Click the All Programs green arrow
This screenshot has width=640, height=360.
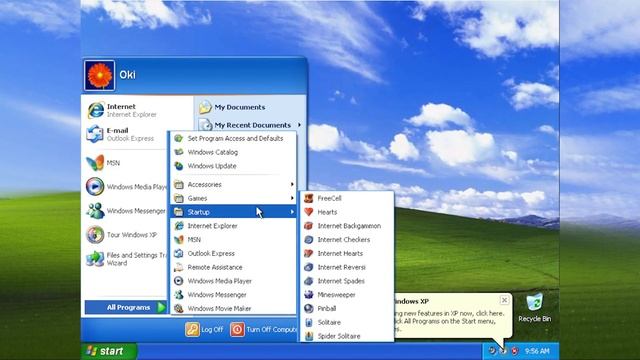point(162,307)
